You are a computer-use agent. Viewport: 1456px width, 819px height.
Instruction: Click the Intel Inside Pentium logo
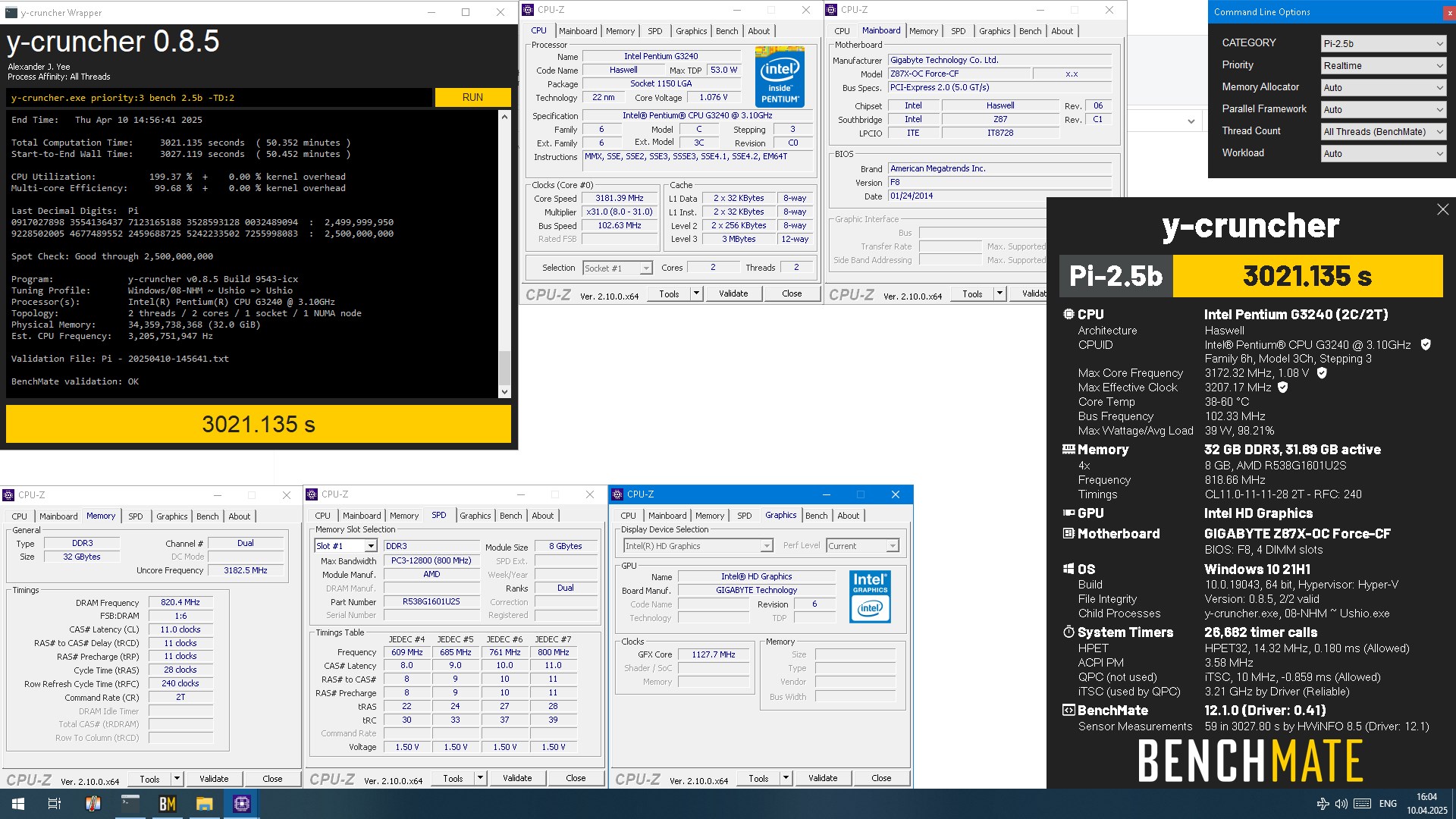[x=780, y=77]
